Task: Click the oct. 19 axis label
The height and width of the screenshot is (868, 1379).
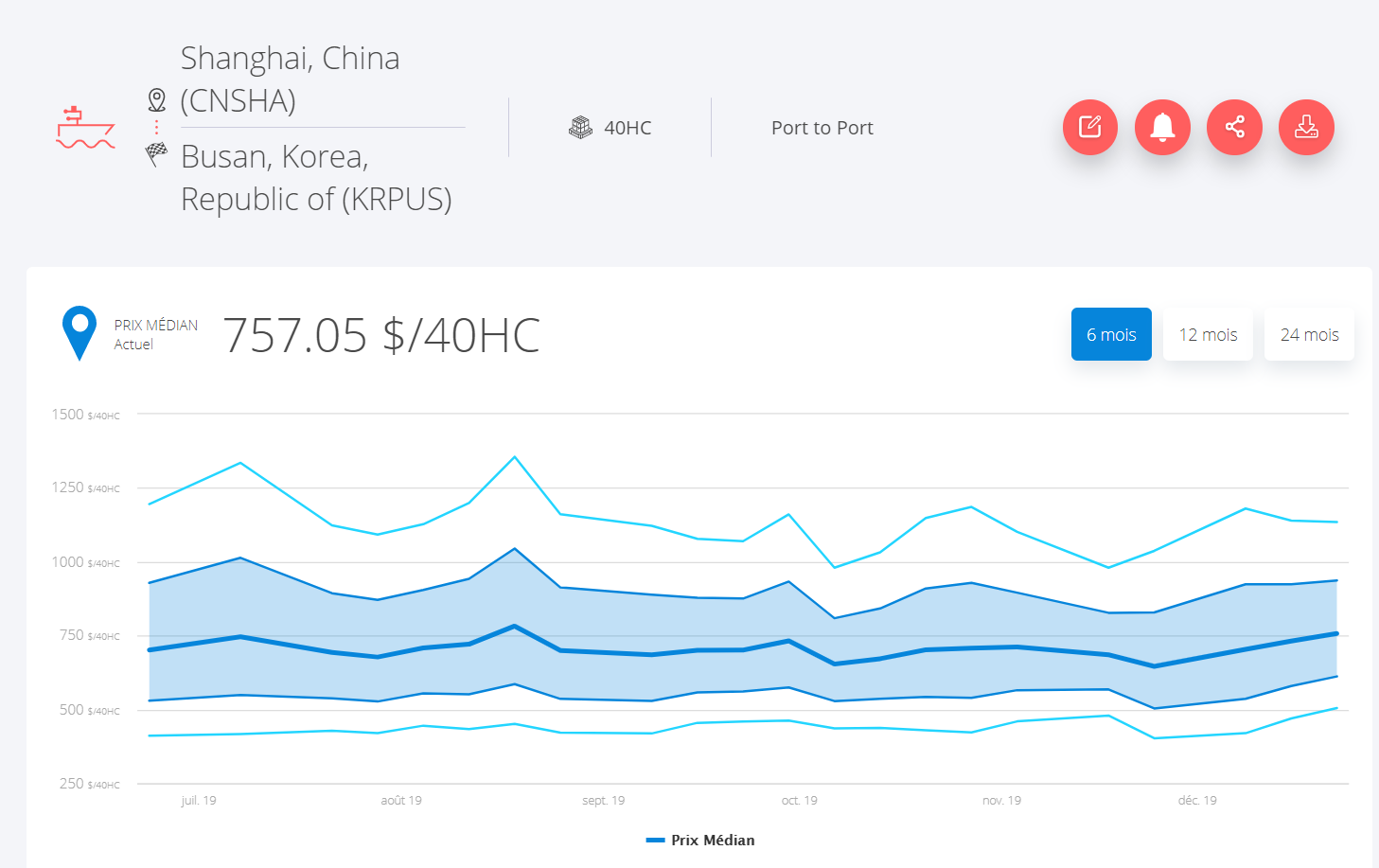Action: (x=799, y=801)
